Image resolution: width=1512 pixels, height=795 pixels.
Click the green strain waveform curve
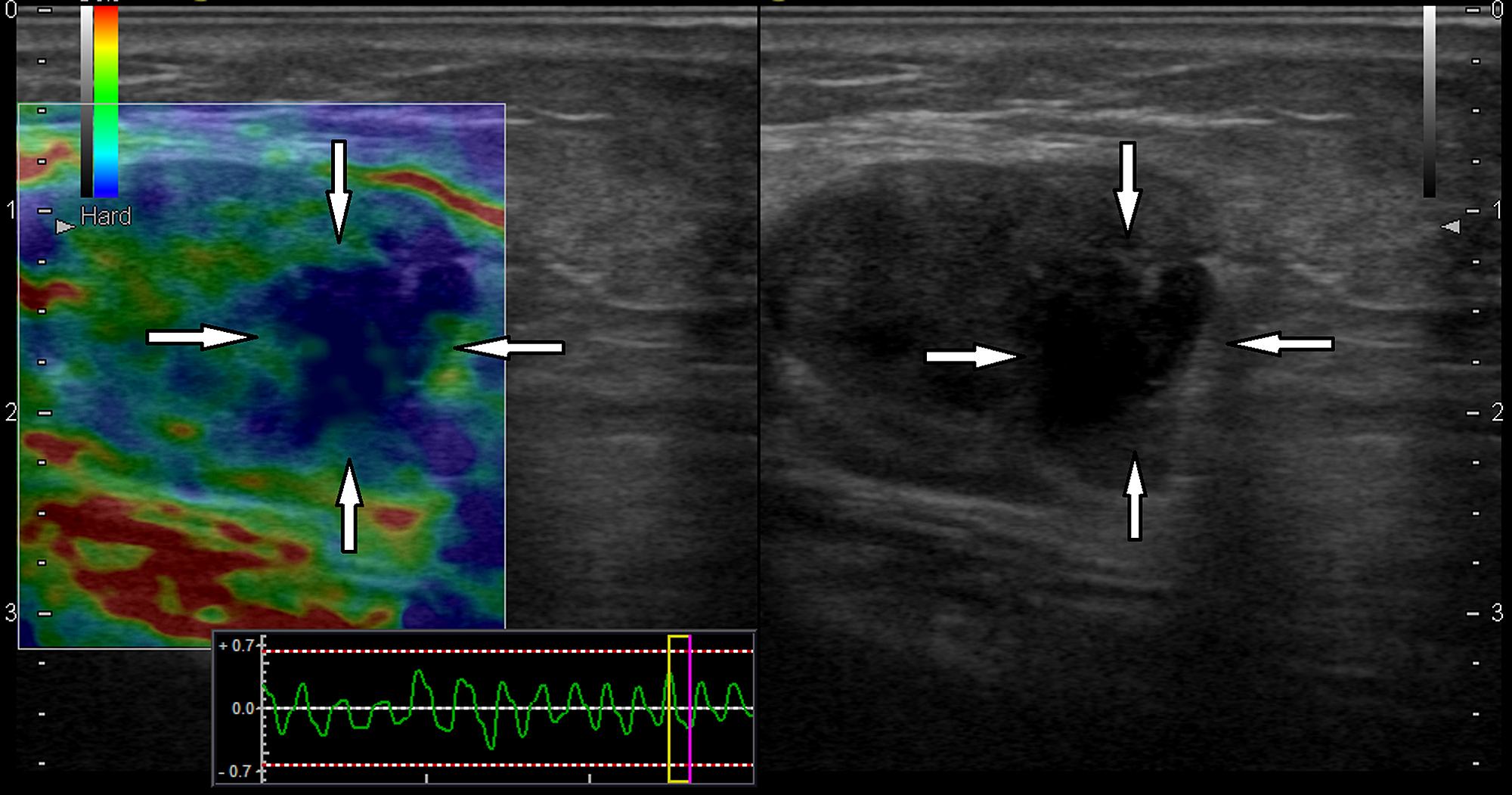click(507, 710)
